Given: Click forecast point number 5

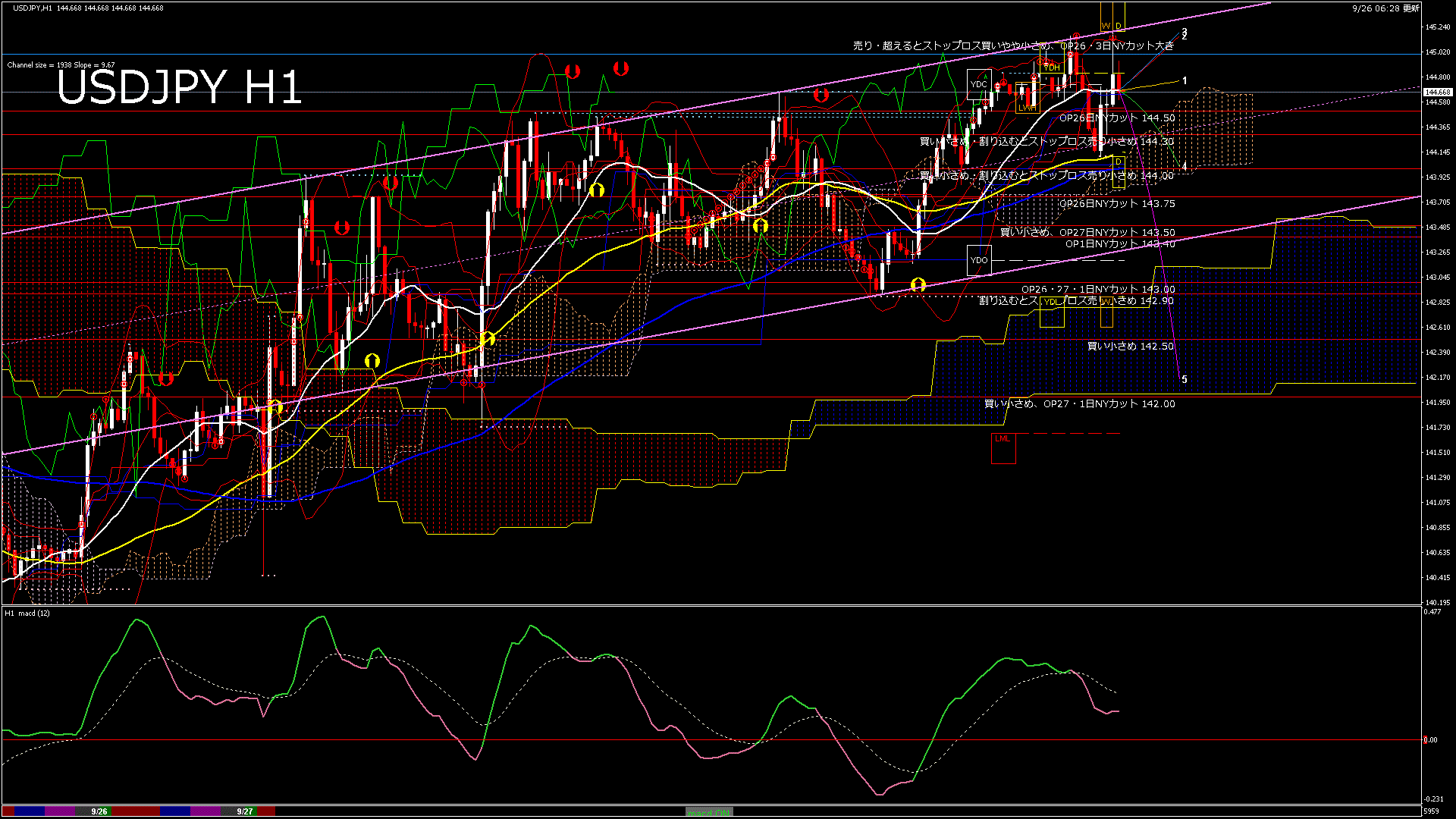Looking at the screenshot, I should coord(1185,379).
